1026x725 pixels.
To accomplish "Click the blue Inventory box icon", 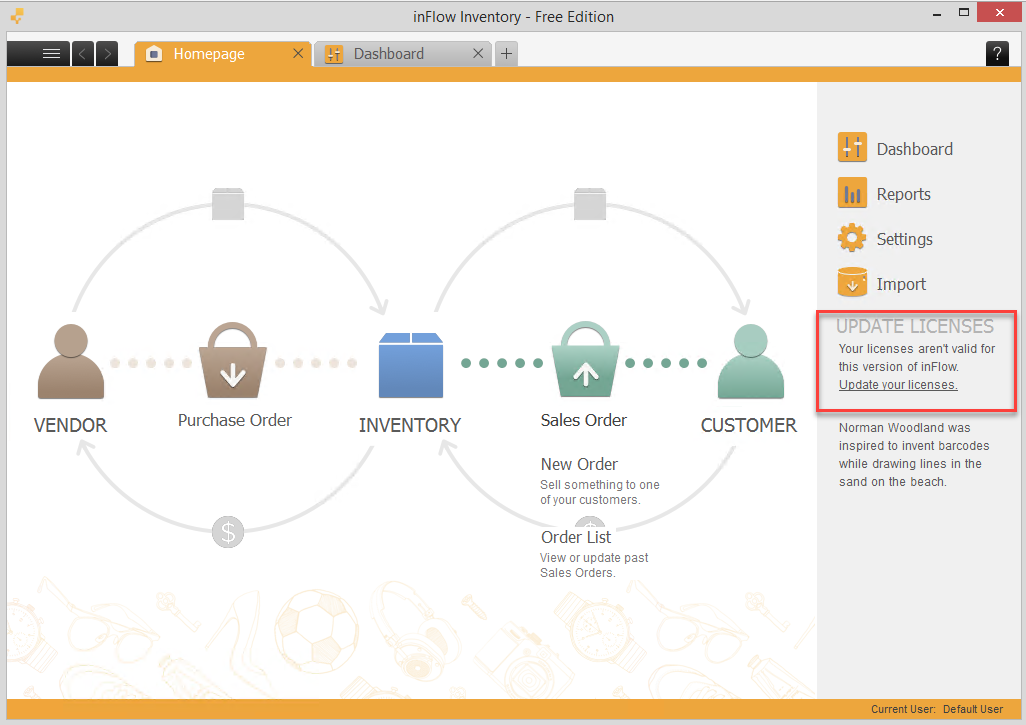I will tap(411, 365).
